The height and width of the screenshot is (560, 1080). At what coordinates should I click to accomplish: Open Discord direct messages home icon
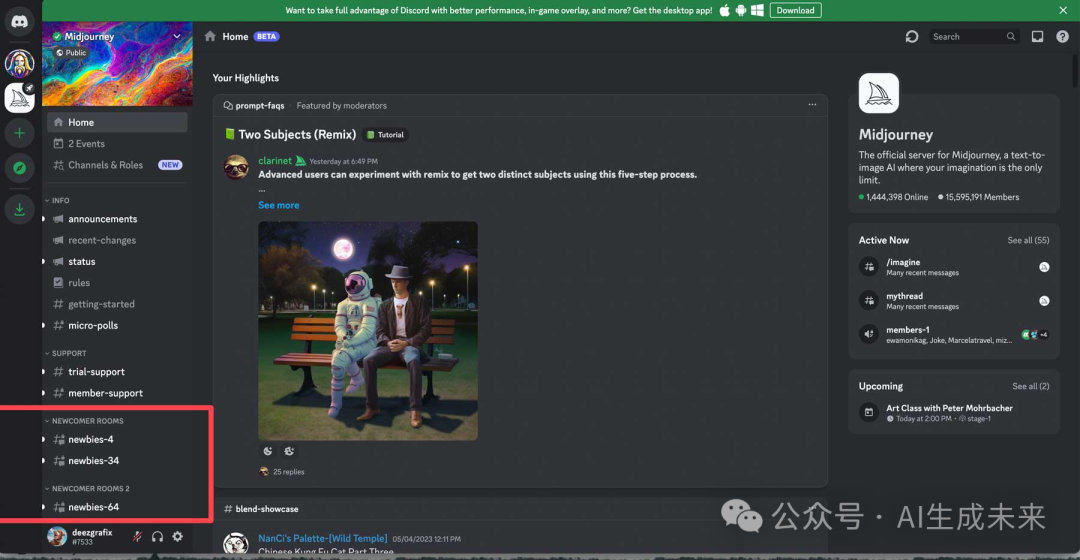[x=19, y=22]
